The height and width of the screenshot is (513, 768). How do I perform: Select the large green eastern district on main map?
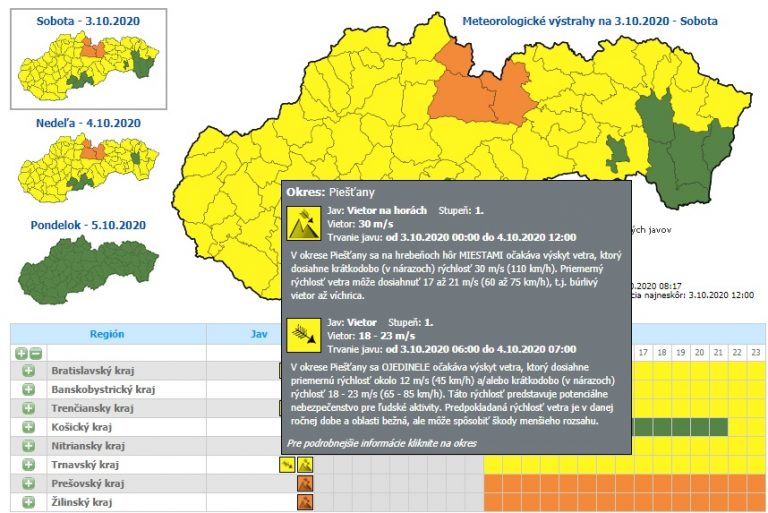click(x=692, y=150)
